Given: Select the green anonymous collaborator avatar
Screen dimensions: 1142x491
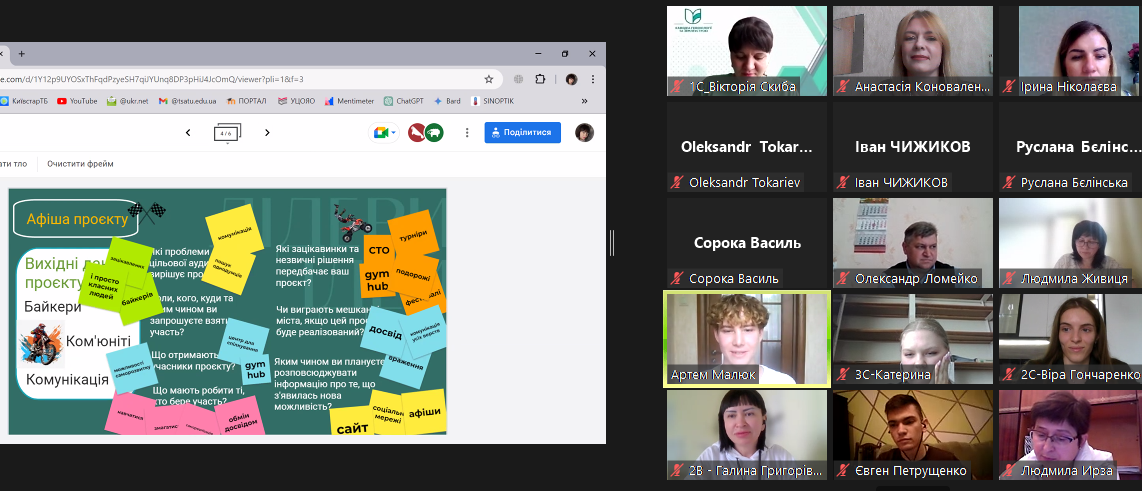Looking at the screenshot, I should [x=434, y=133].
